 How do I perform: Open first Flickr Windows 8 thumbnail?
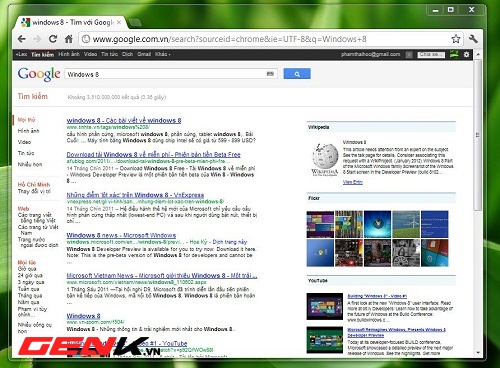[x=320, y=224]
